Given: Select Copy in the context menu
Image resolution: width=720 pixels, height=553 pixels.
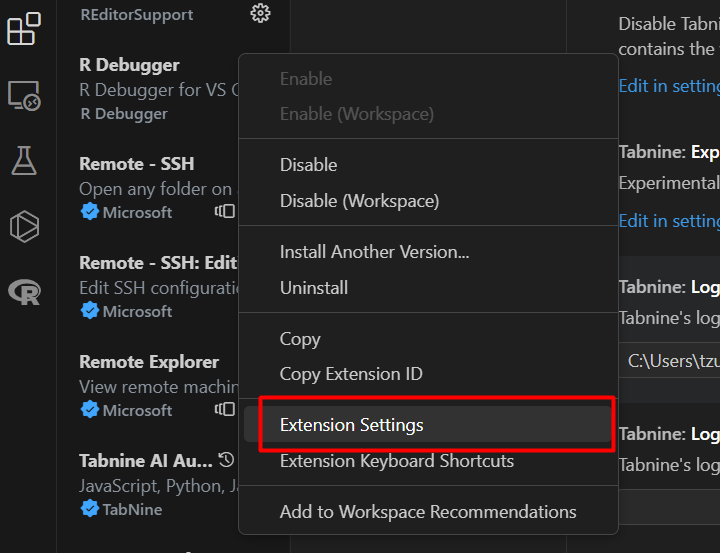Looking at the screenshot, I should click(x=428, y=339).
